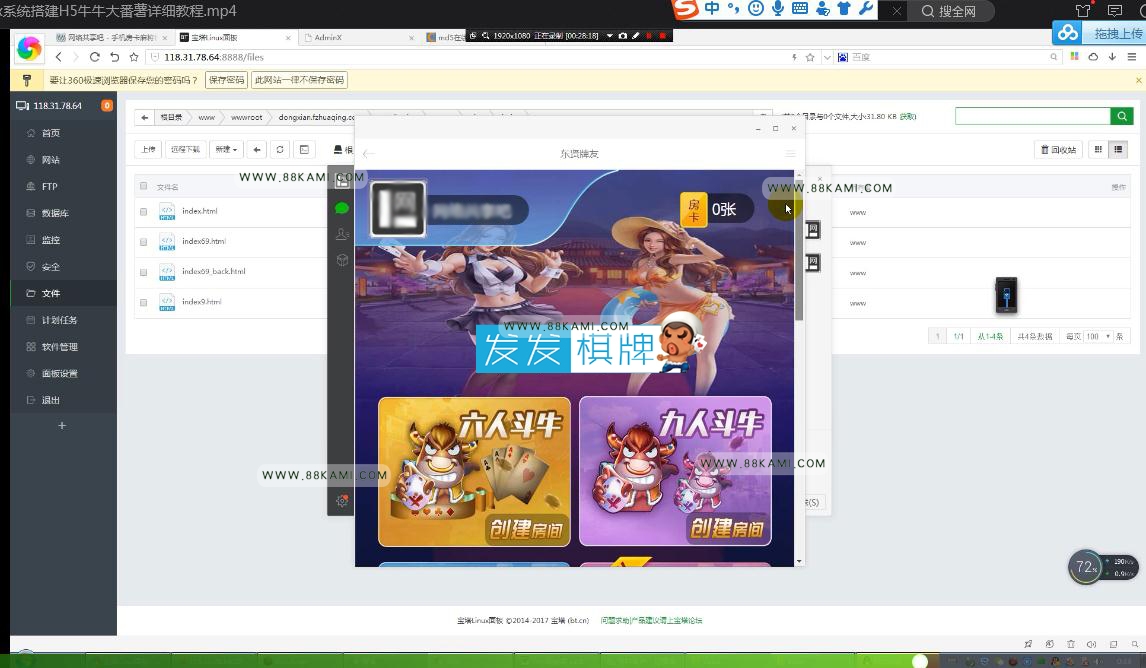The width and height of the screenshot is (1146, 668).
Task: Click the Sogou microphone voice input icon
Action: (x=778, y=9)
